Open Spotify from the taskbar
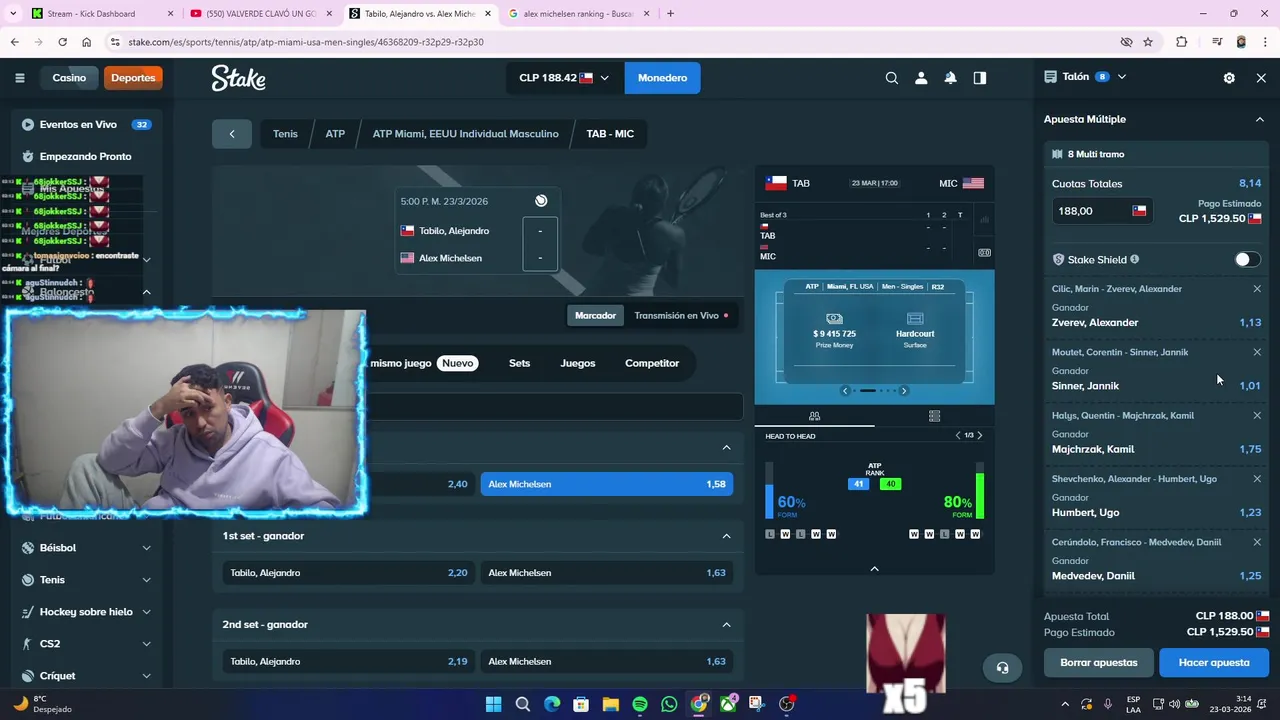This screenshot has width=1280, height=720. pos(640,704)
